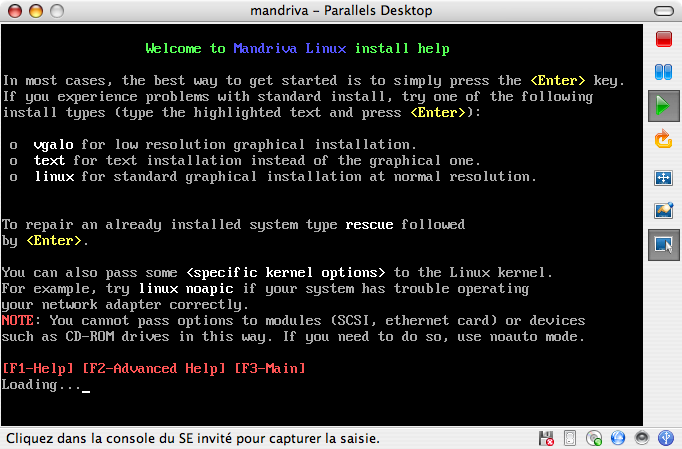
Task: Reset the VM with orange arrow icon
Action: click(x=664, y=139)
